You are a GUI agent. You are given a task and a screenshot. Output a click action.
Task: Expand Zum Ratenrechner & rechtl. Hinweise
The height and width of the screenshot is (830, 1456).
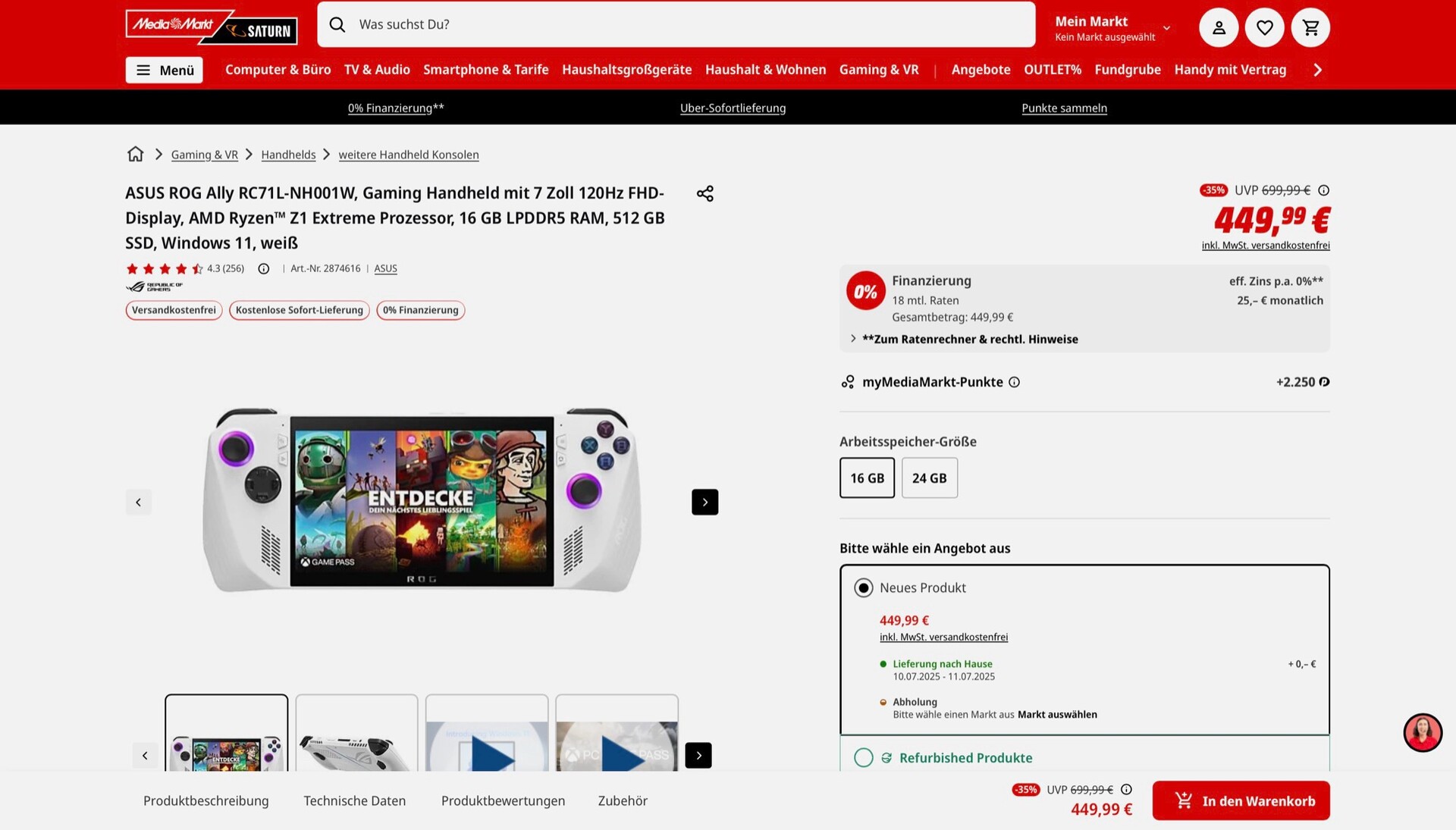969,340
